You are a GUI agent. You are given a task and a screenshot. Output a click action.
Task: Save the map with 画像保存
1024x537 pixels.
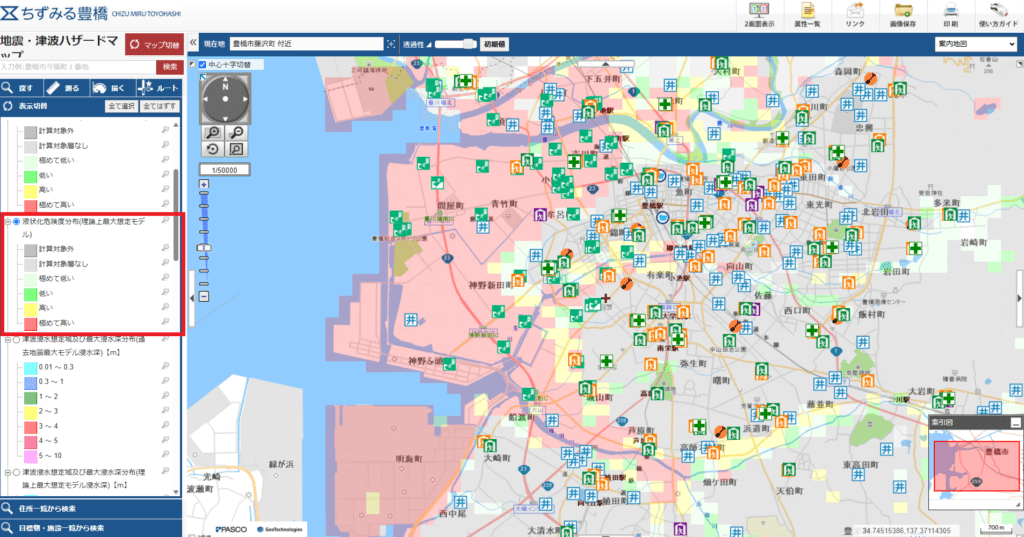[903, 15]
